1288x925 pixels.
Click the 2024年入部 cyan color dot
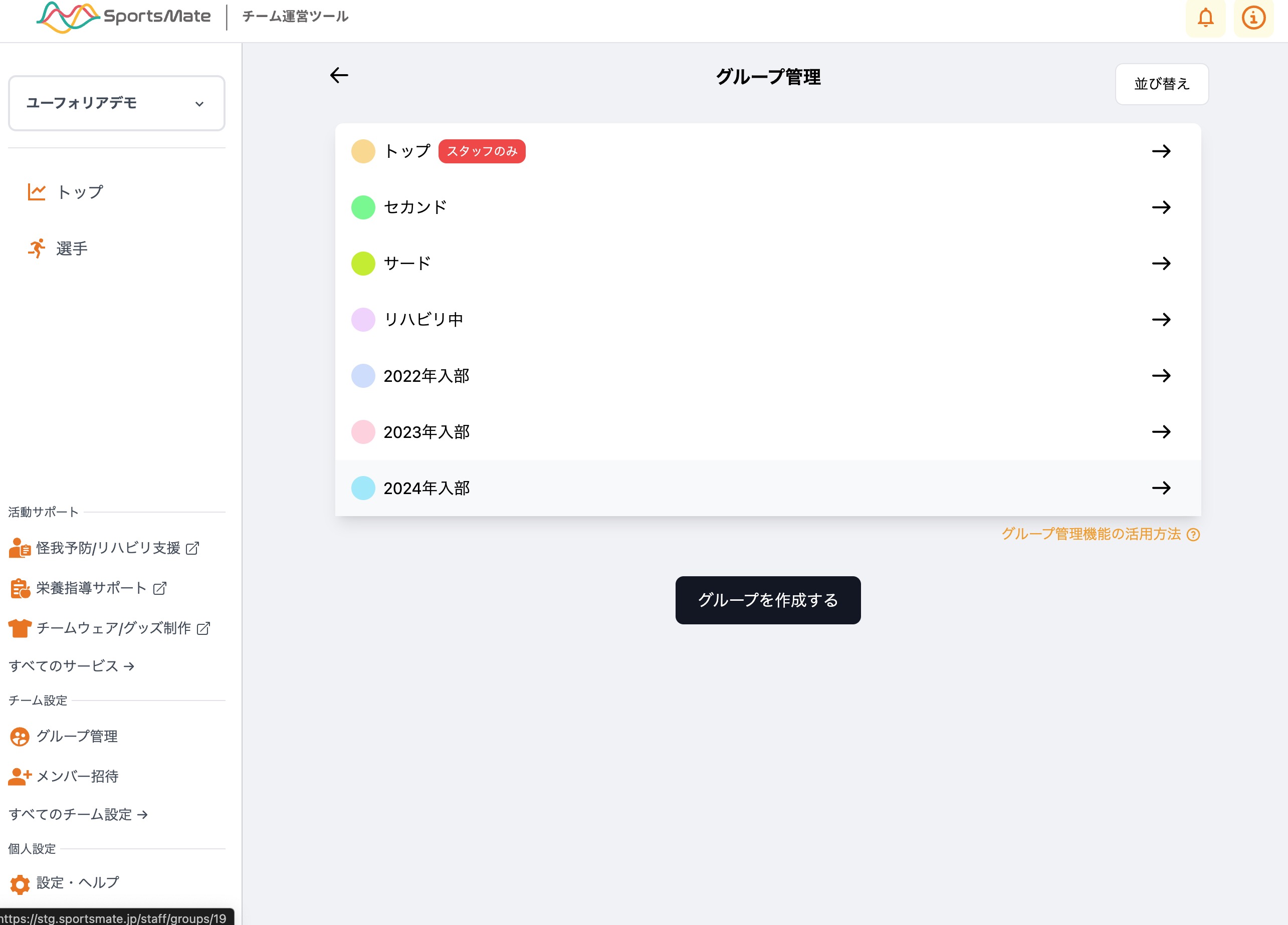[363, 489]
